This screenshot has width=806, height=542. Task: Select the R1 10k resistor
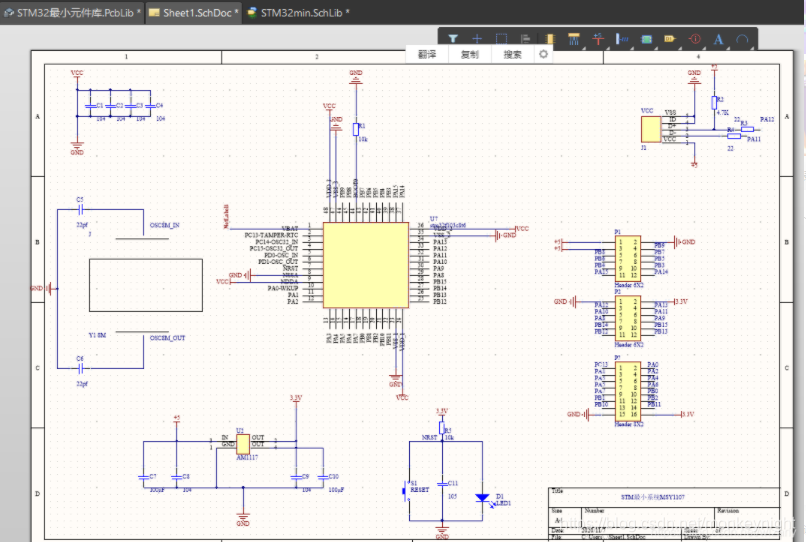tap(356, 129)
